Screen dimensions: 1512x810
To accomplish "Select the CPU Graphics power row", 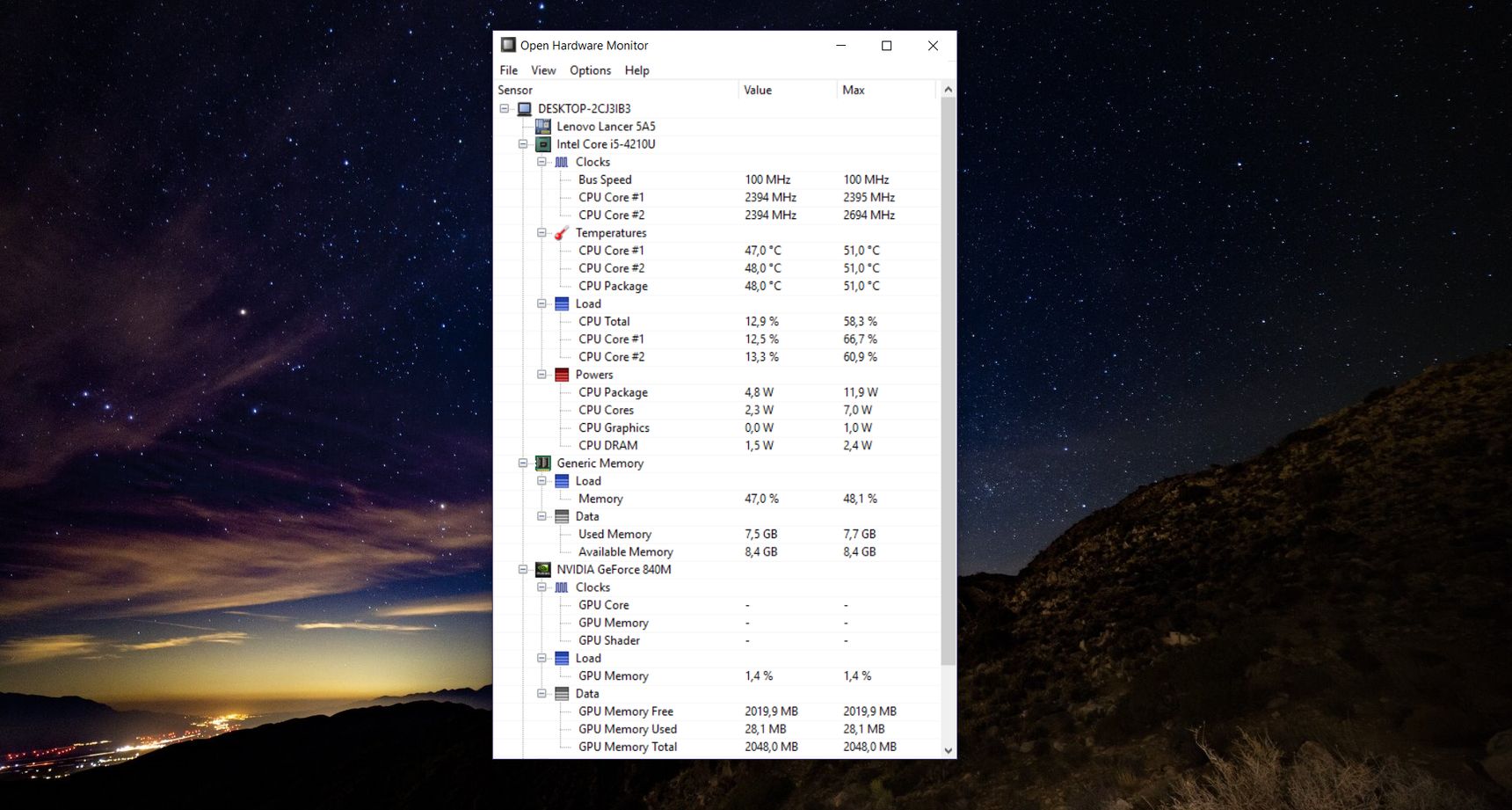I will [716, 428].
